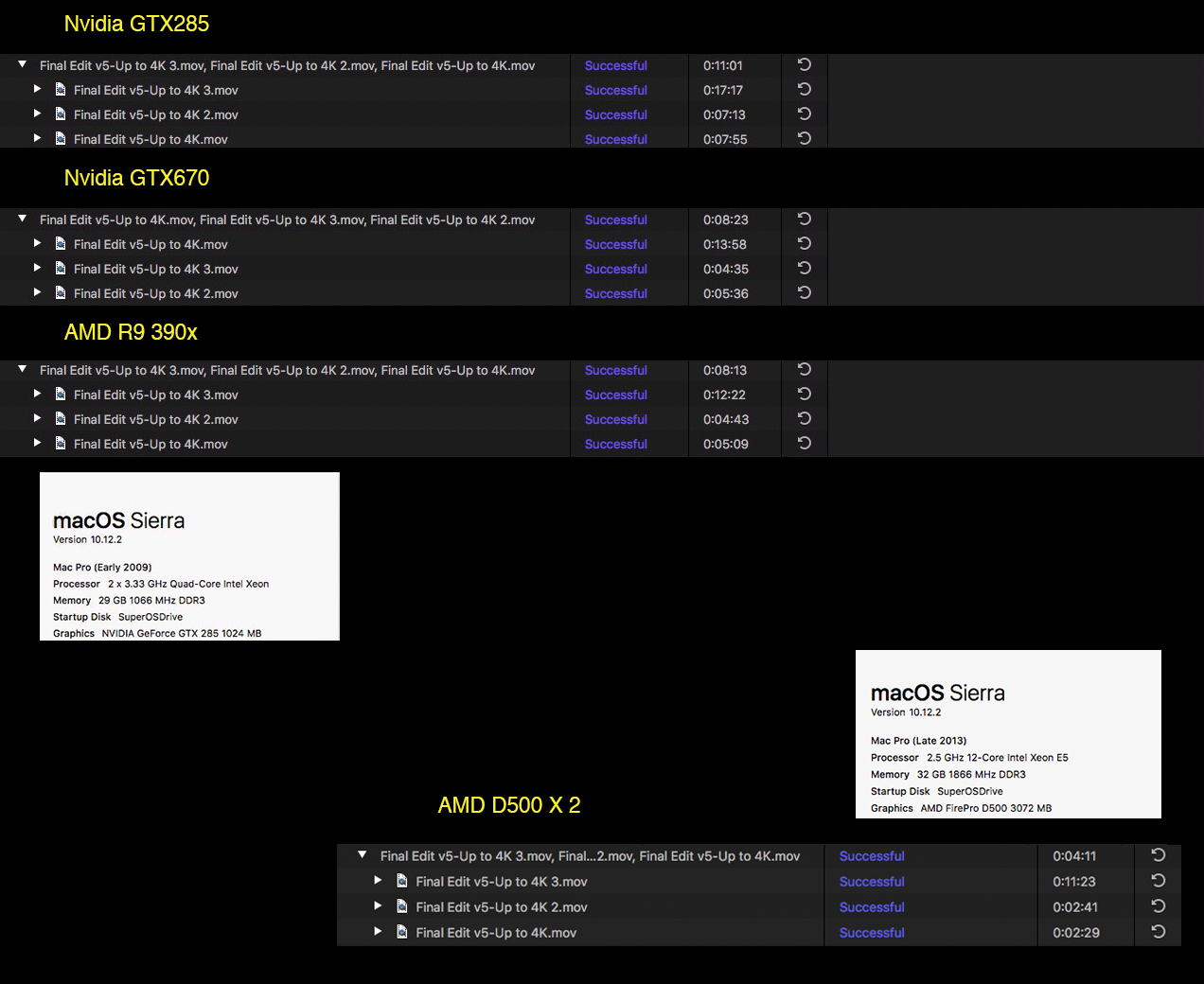Click the Successful status next to 0:13:58

click(616, 244)
